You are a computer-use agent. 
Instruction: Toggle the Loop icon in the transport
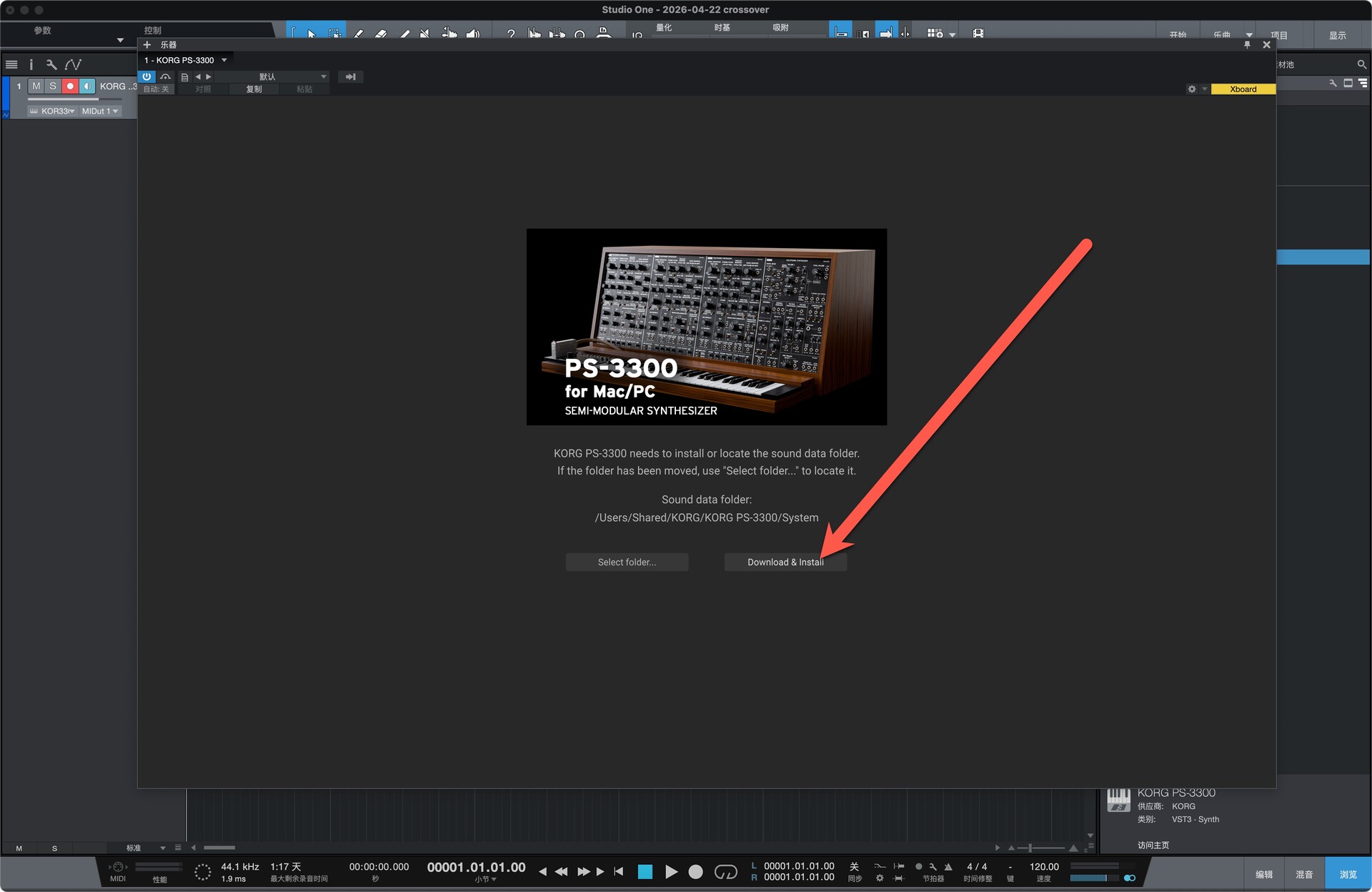[725, 871]
